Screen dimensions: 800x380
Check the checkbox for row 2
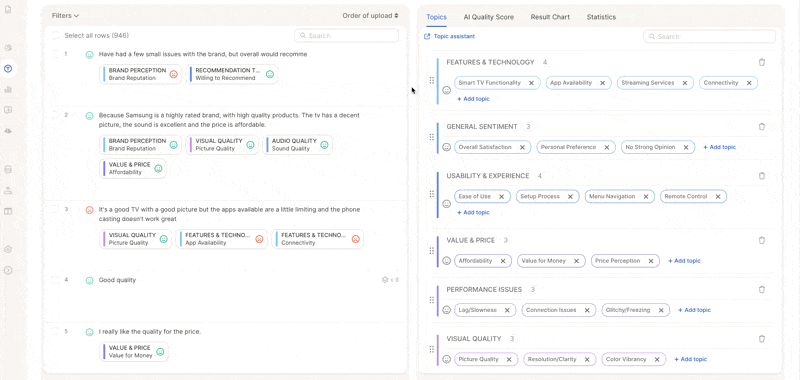pyautogui.click(x=56, y=115)
